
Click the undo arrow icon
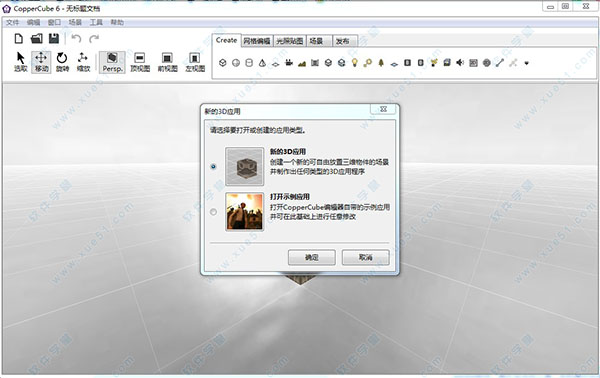[x=76, y=39]
